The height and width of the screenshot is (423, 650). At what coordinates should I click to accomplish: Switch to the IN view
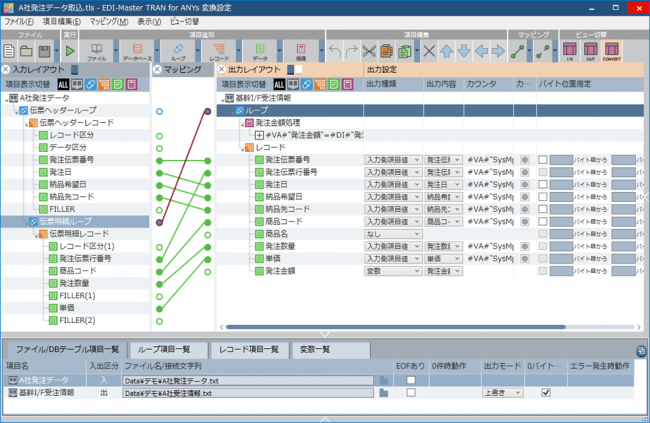(570, 52)
